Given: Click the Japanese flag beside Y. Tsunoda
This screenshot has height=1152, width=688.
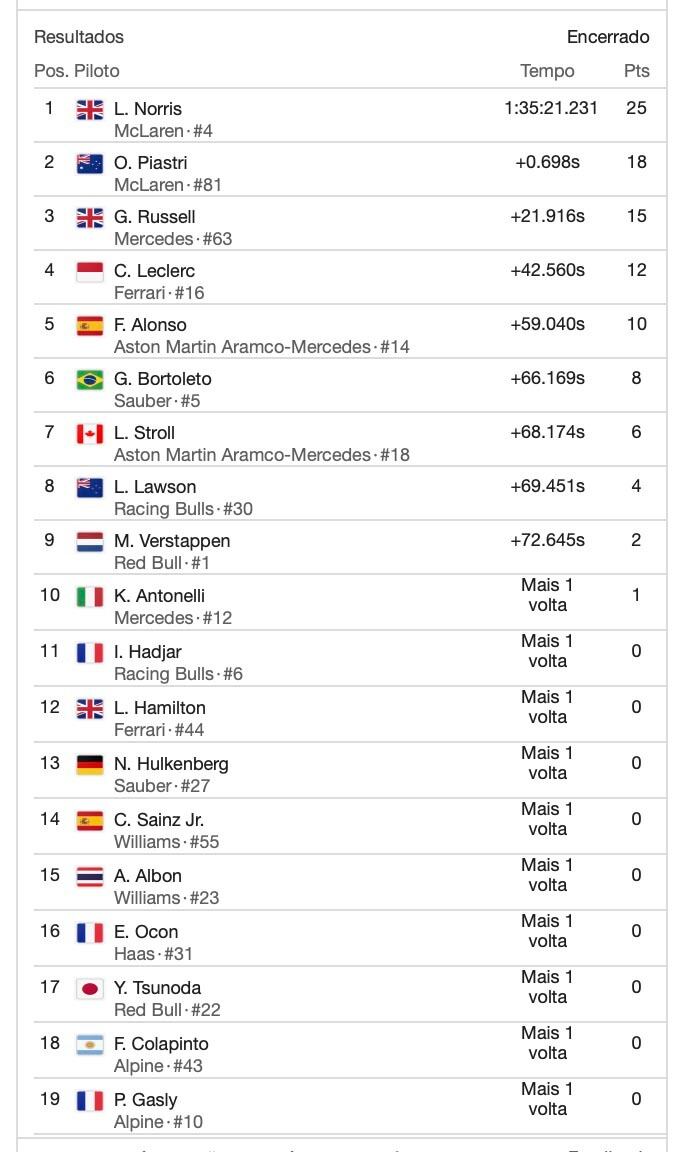Looking at the screenshot, I should point(90,989).
